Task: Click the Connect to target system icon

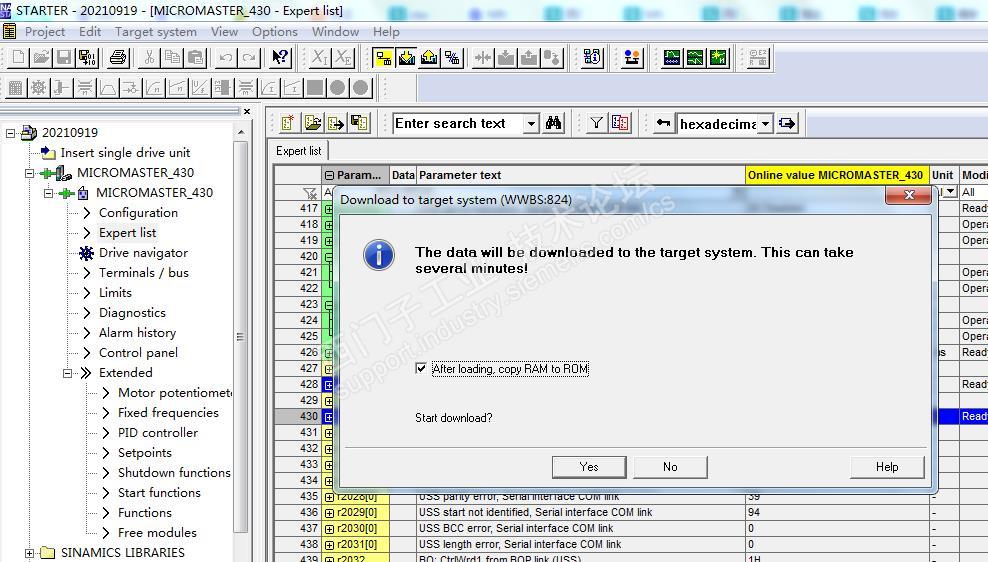Action: (x=383, y=58)
